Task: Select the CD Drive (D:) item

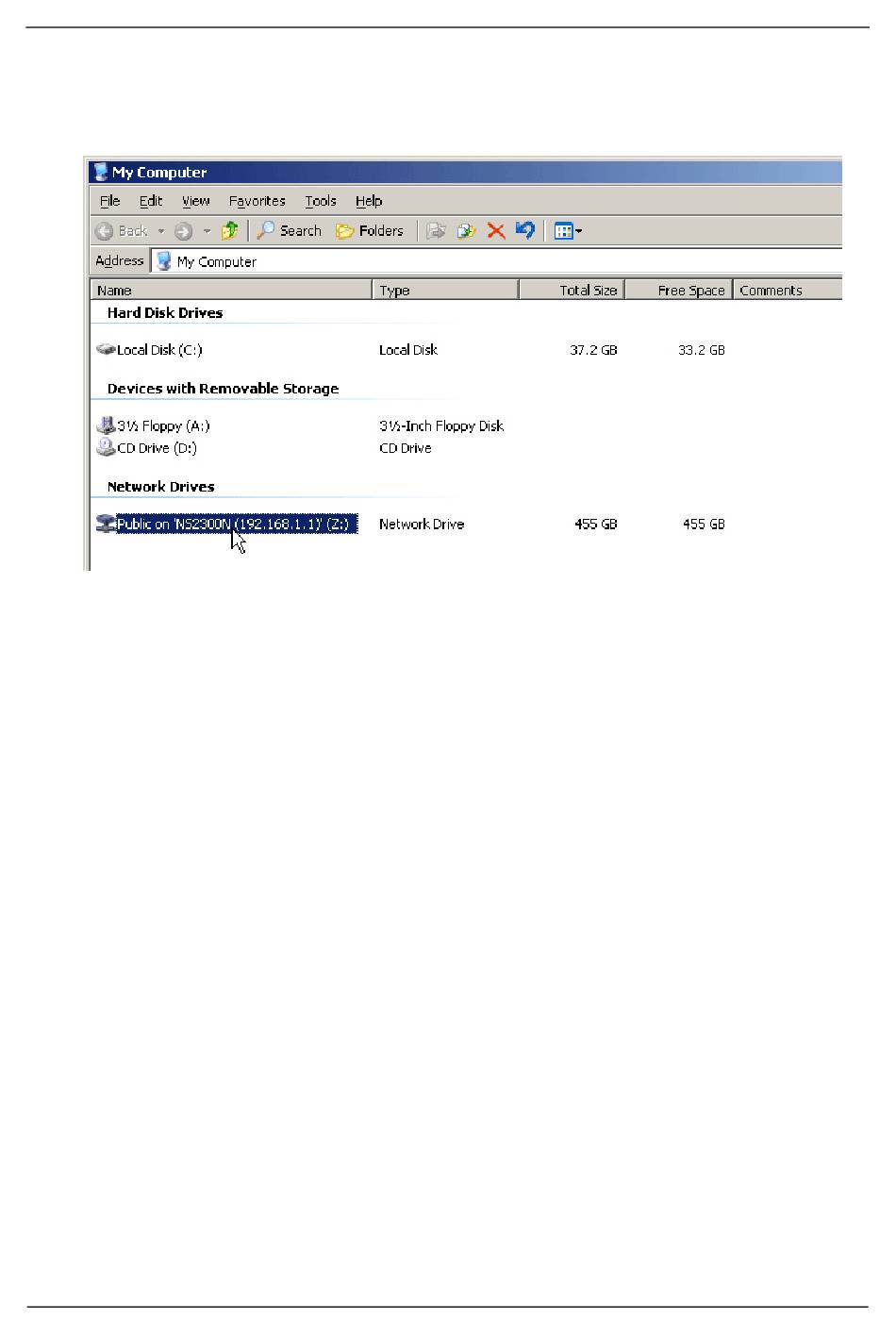Action: 147,448
